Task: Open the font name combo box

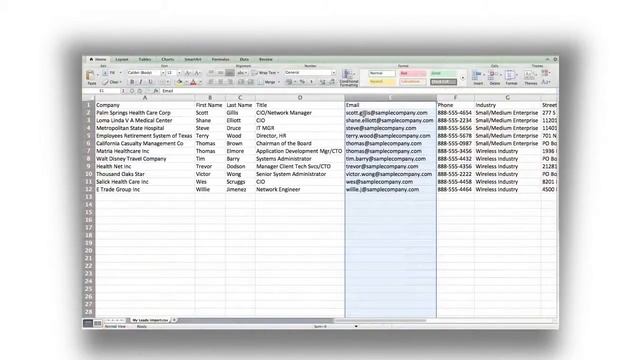Action: (146, 73)
